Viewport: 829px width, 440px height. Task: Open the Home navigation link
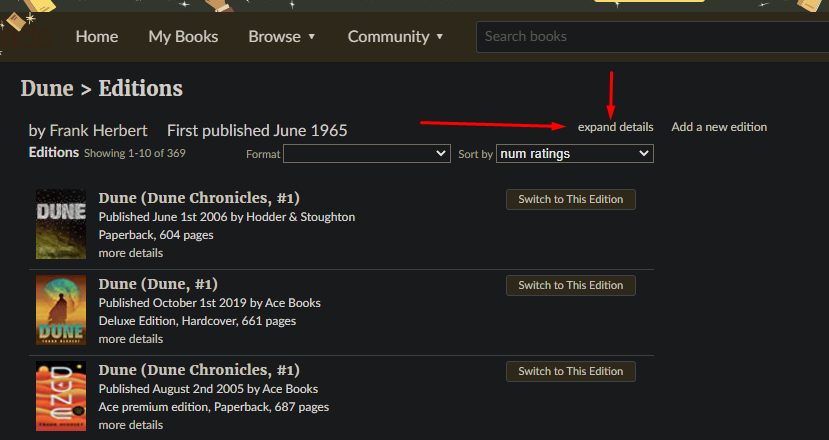point(96,36)
